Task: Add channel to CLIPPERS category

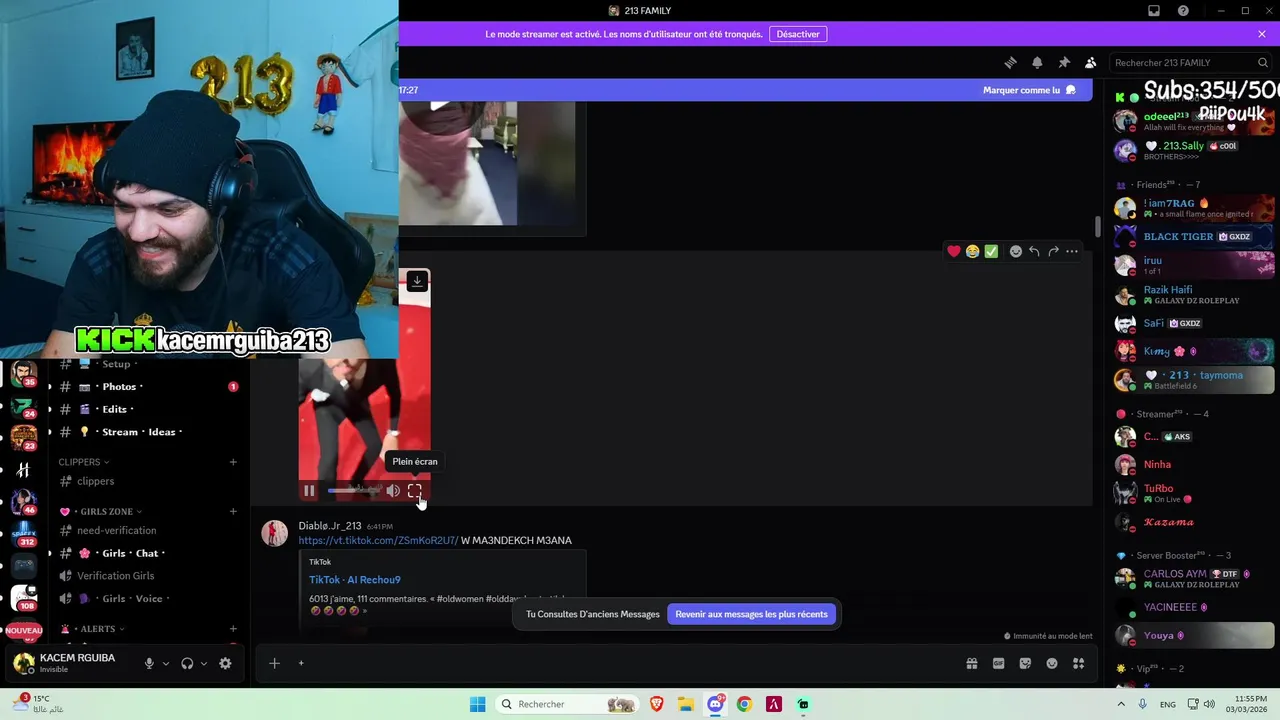Action: pos(233,462)
